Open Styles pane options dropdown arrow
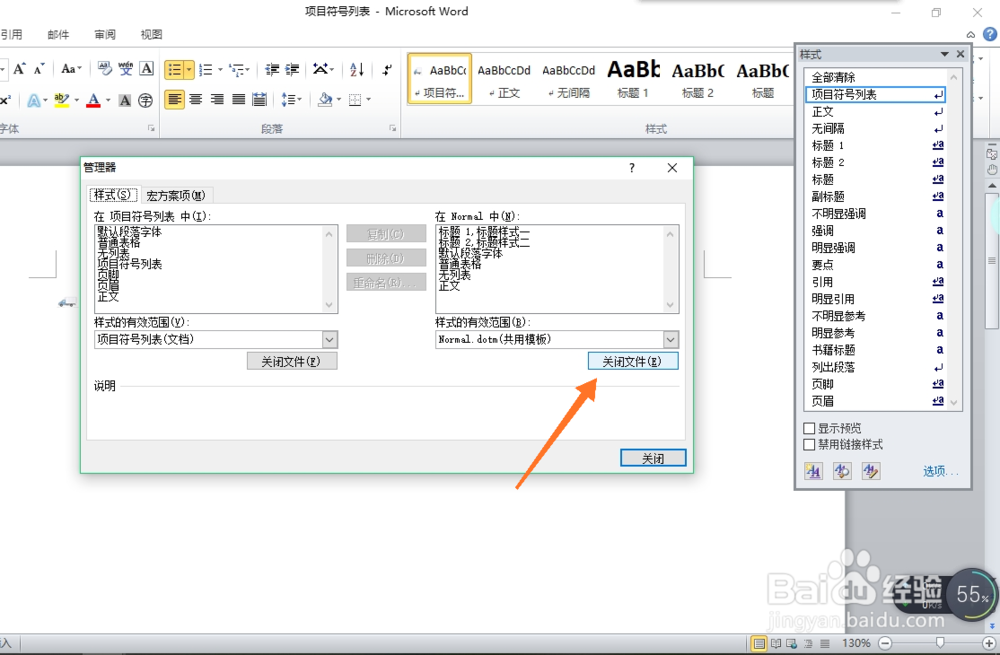The image size is (1000, 655). point(945,54)
